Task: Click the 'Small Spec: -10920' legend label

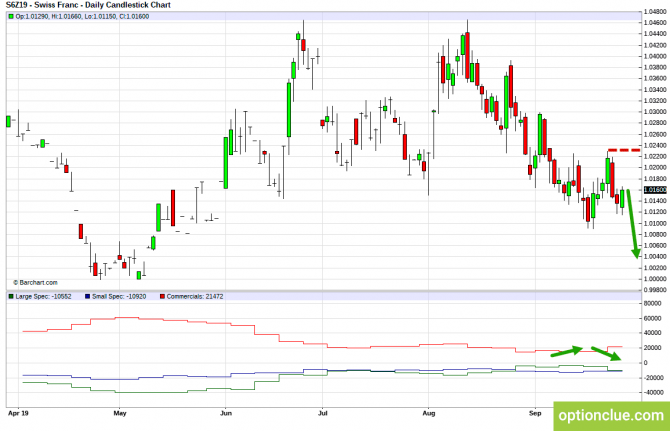Action: coord(119,296)
